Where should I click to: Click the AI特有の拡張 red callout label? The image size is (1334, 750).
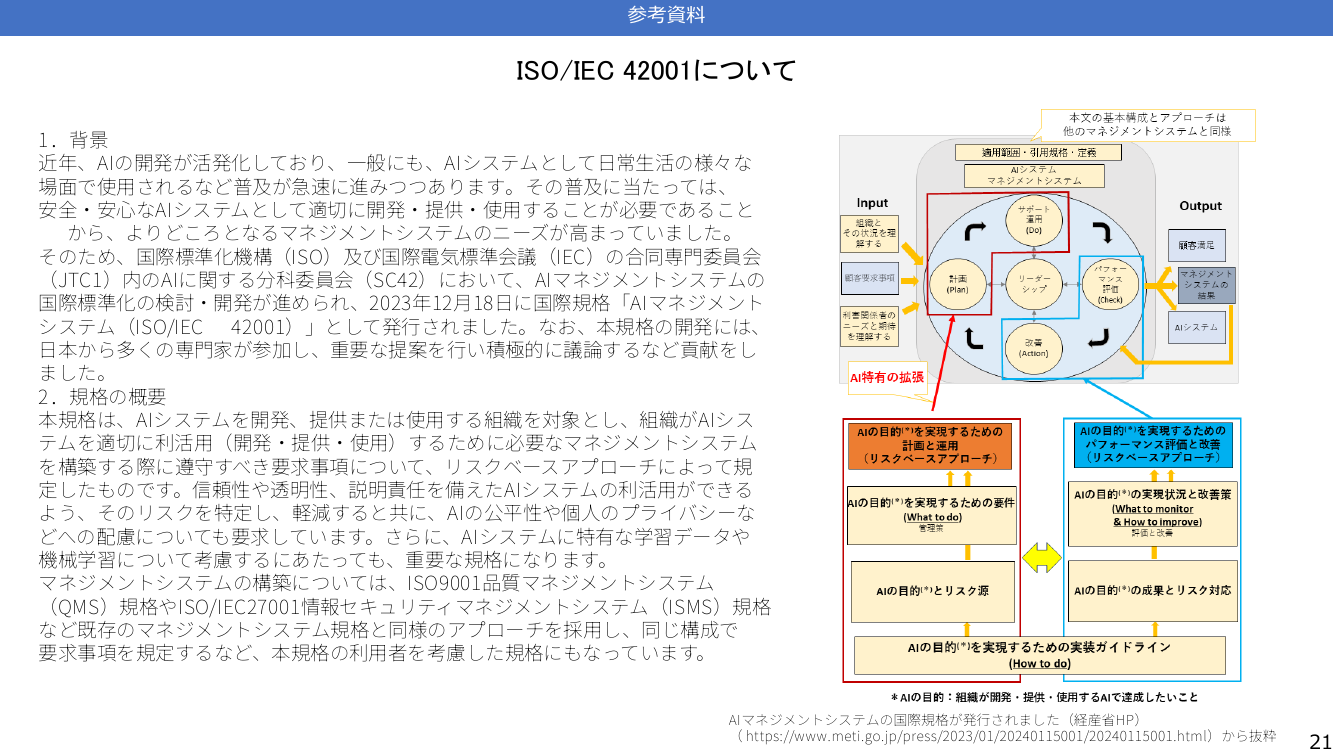pos(887,378)
